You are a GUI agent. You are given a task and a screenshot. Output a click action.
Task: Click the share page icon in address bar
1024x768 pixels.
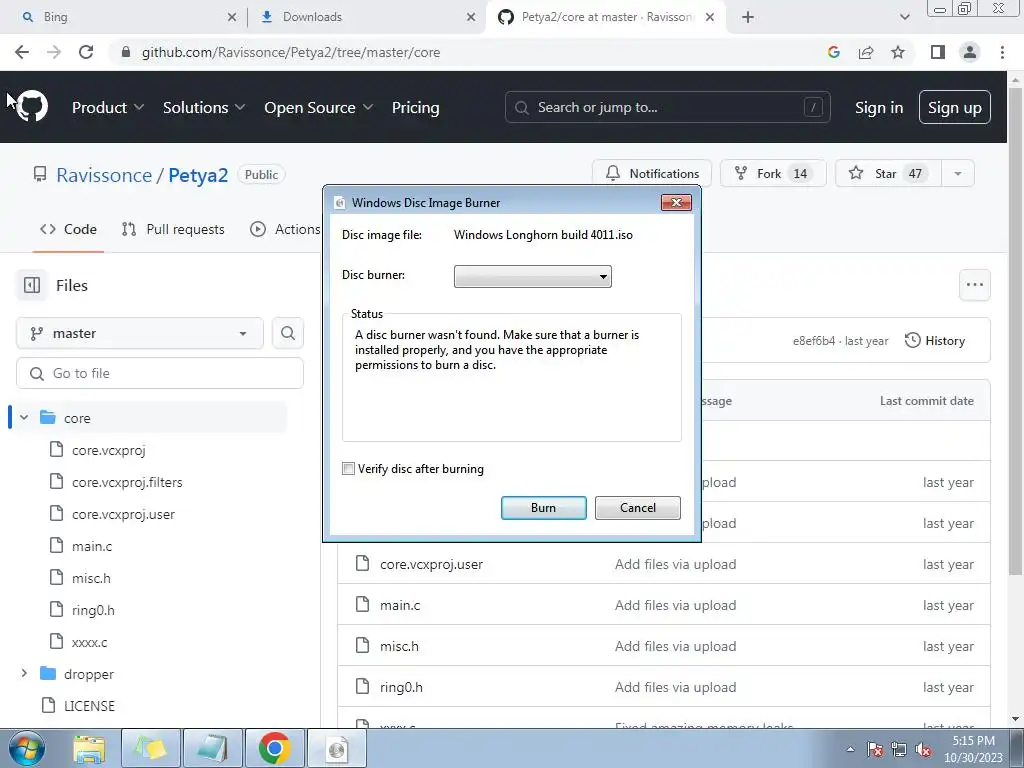pos(866,52)
